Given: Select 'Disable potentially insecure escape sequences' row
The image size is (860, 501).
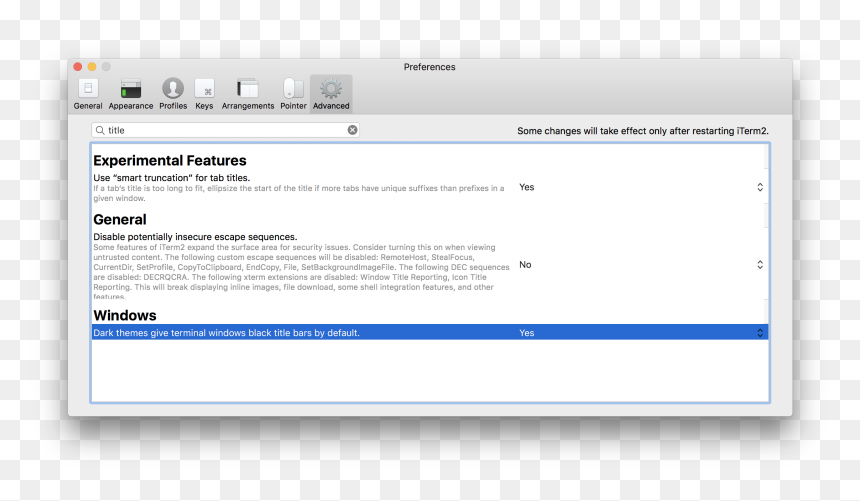Looking at the screenshot, I should click(x=429, y=266).
